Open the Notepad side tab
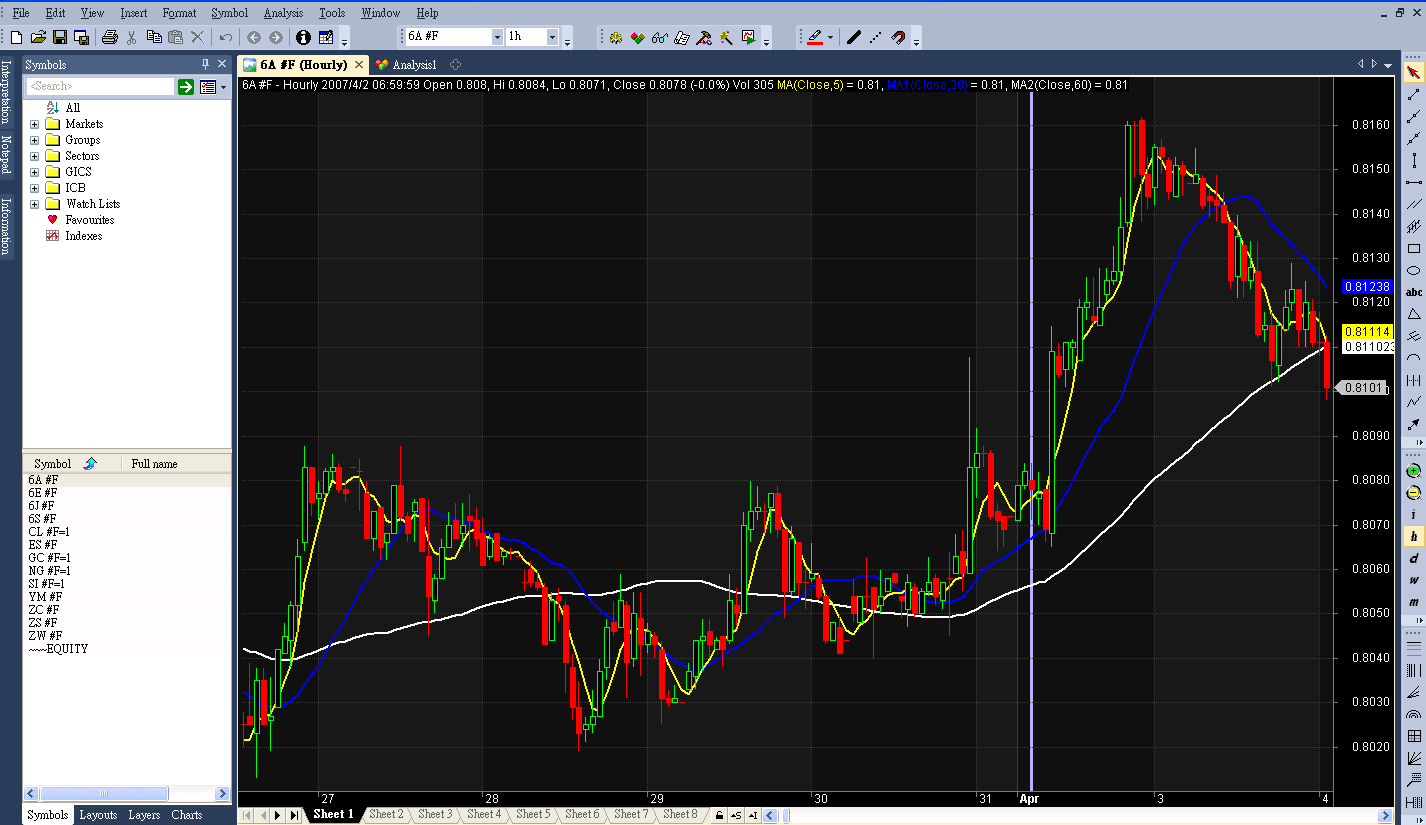 pos(6,154)
